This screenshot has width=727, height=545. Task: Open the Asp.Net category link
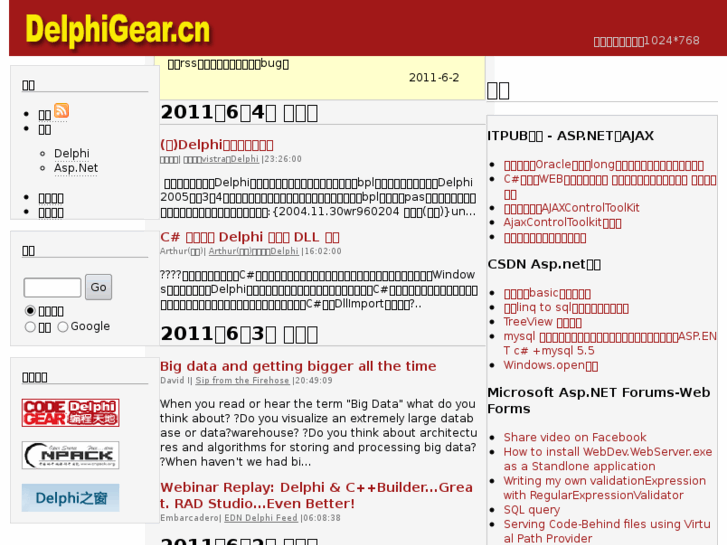click(x=76, y=168)
